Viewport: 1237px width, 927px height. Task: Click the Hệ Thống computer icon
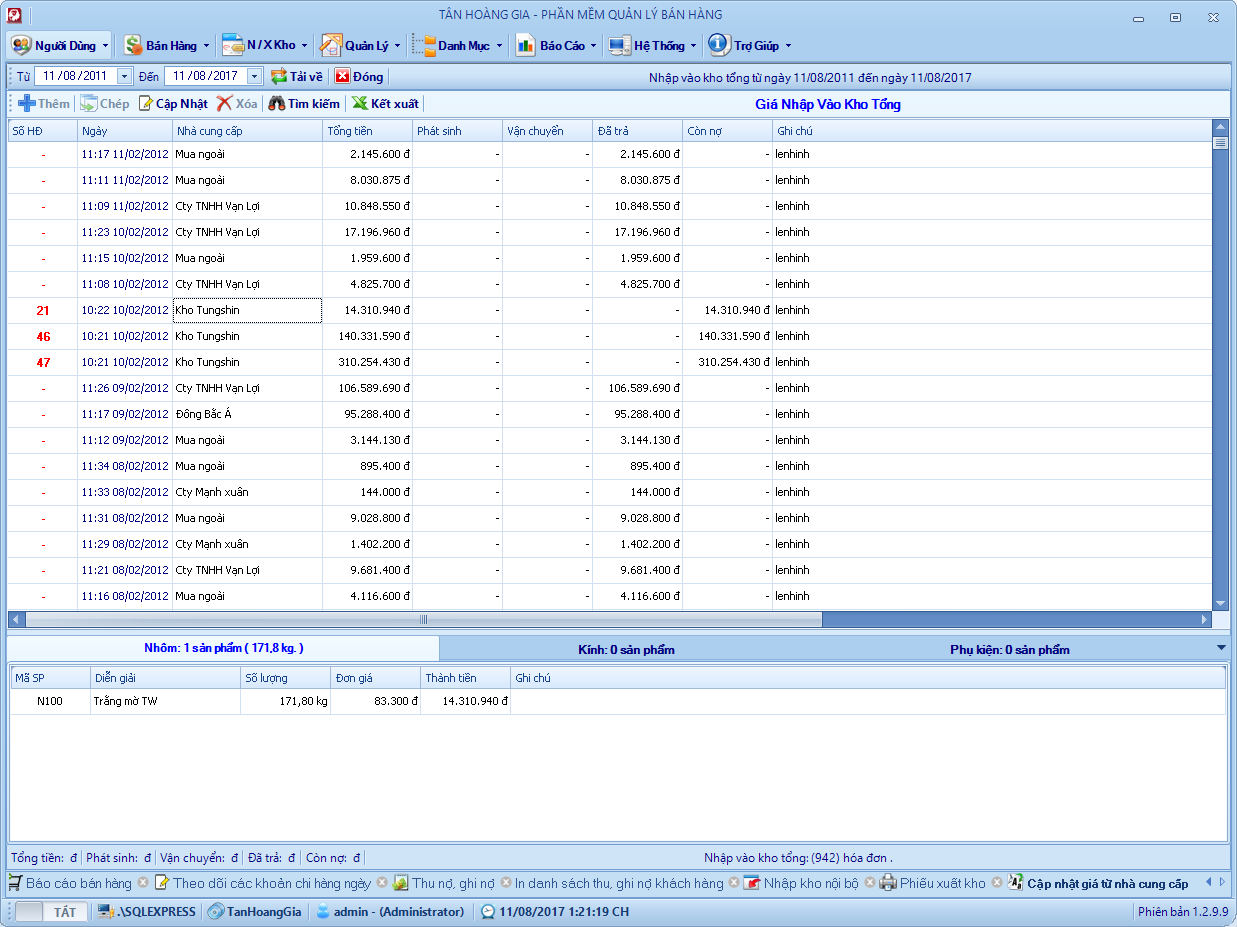pyautogui.click(x=619, y=46)
